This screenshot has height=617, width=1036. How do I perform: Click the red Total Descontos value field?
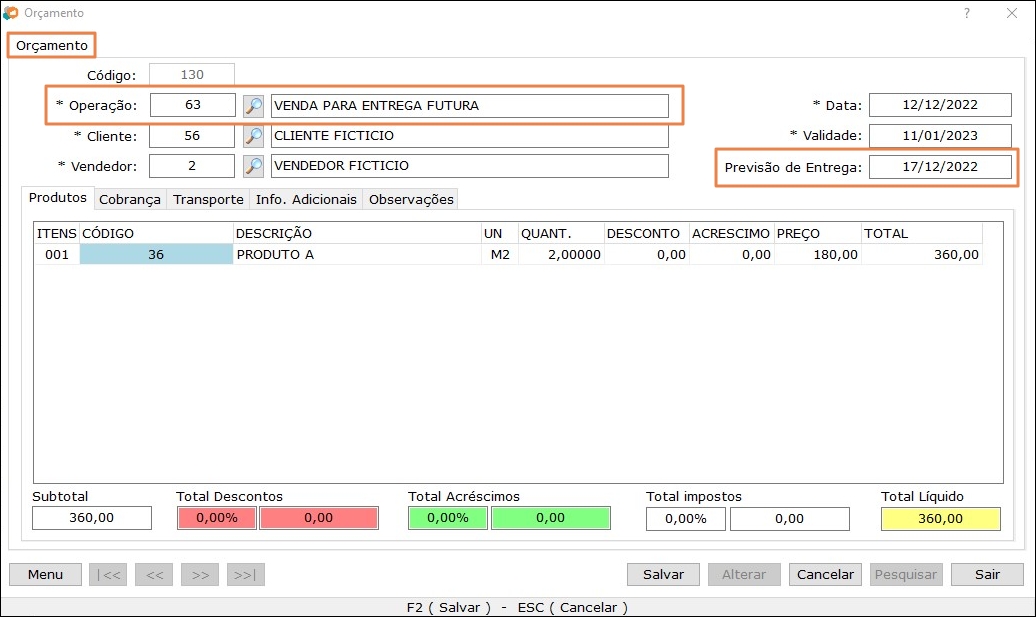click(x=319, y=518)
